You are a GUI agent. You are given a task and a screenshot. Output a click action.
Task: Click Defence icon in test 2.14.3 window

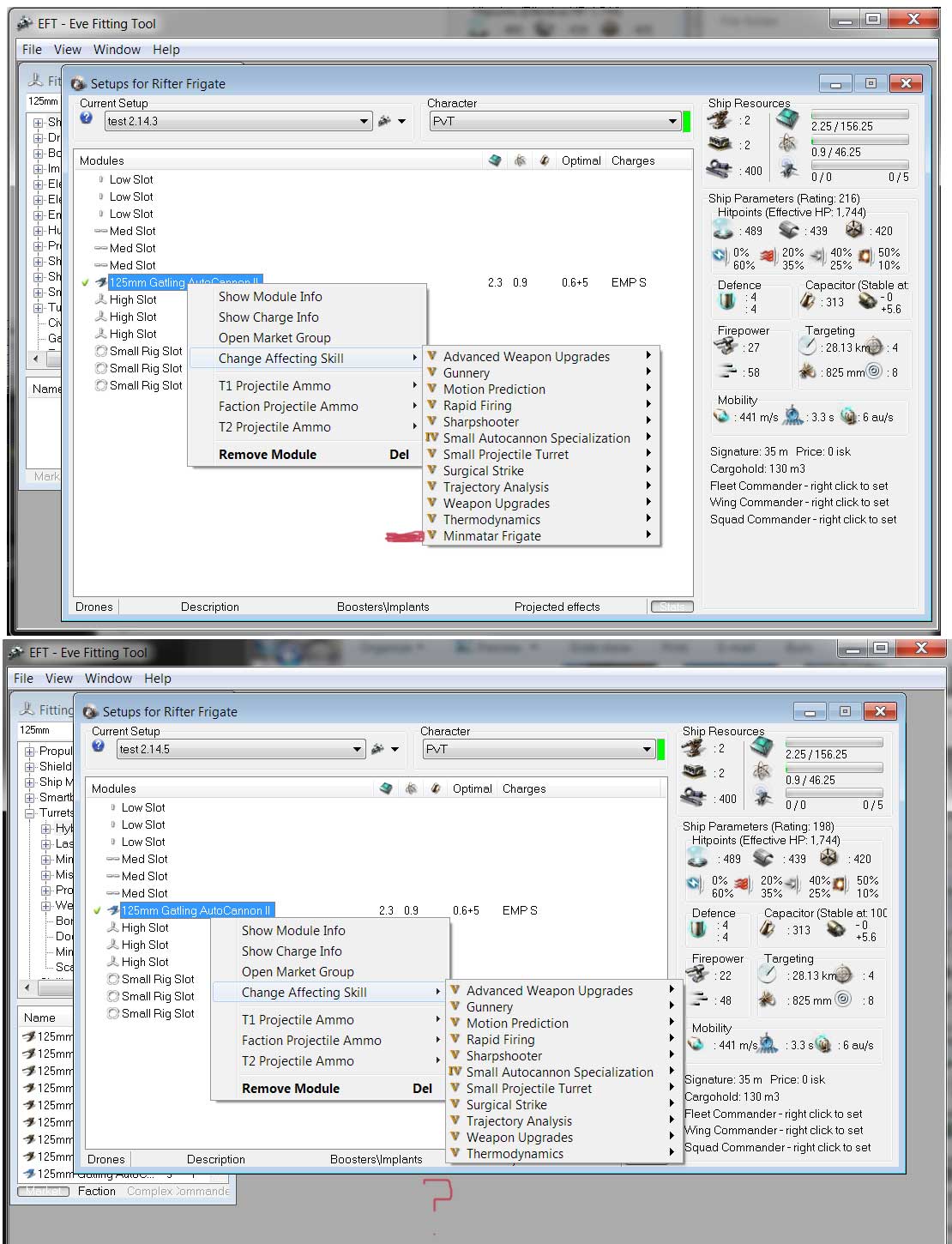tap(727, 301)
